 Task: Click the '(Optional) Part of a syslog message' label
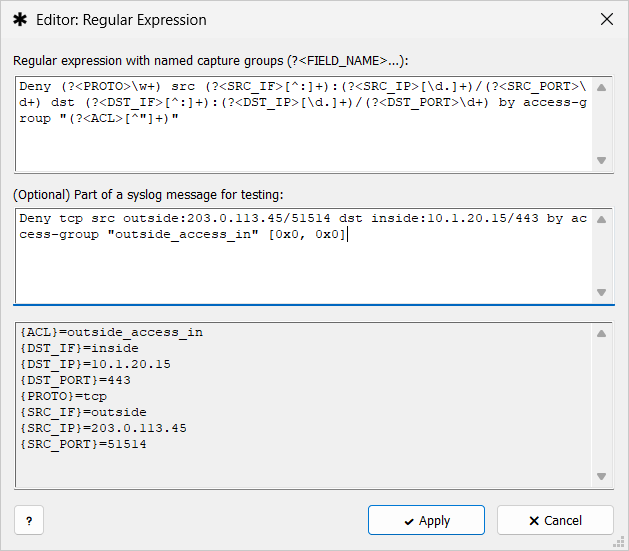(148, 194)
